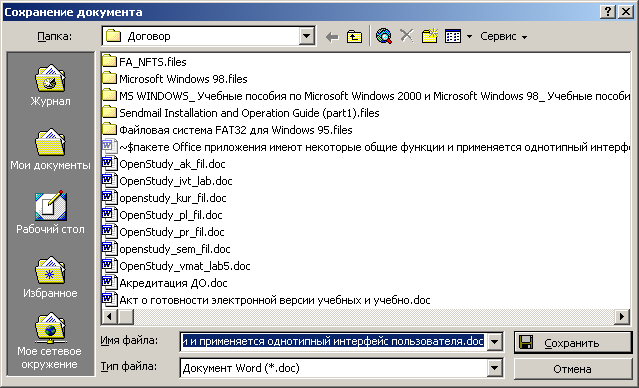This screenshot has height=388, width=639.
Task: Expand the Тип файла dropdown
Action: pos(494,368)
